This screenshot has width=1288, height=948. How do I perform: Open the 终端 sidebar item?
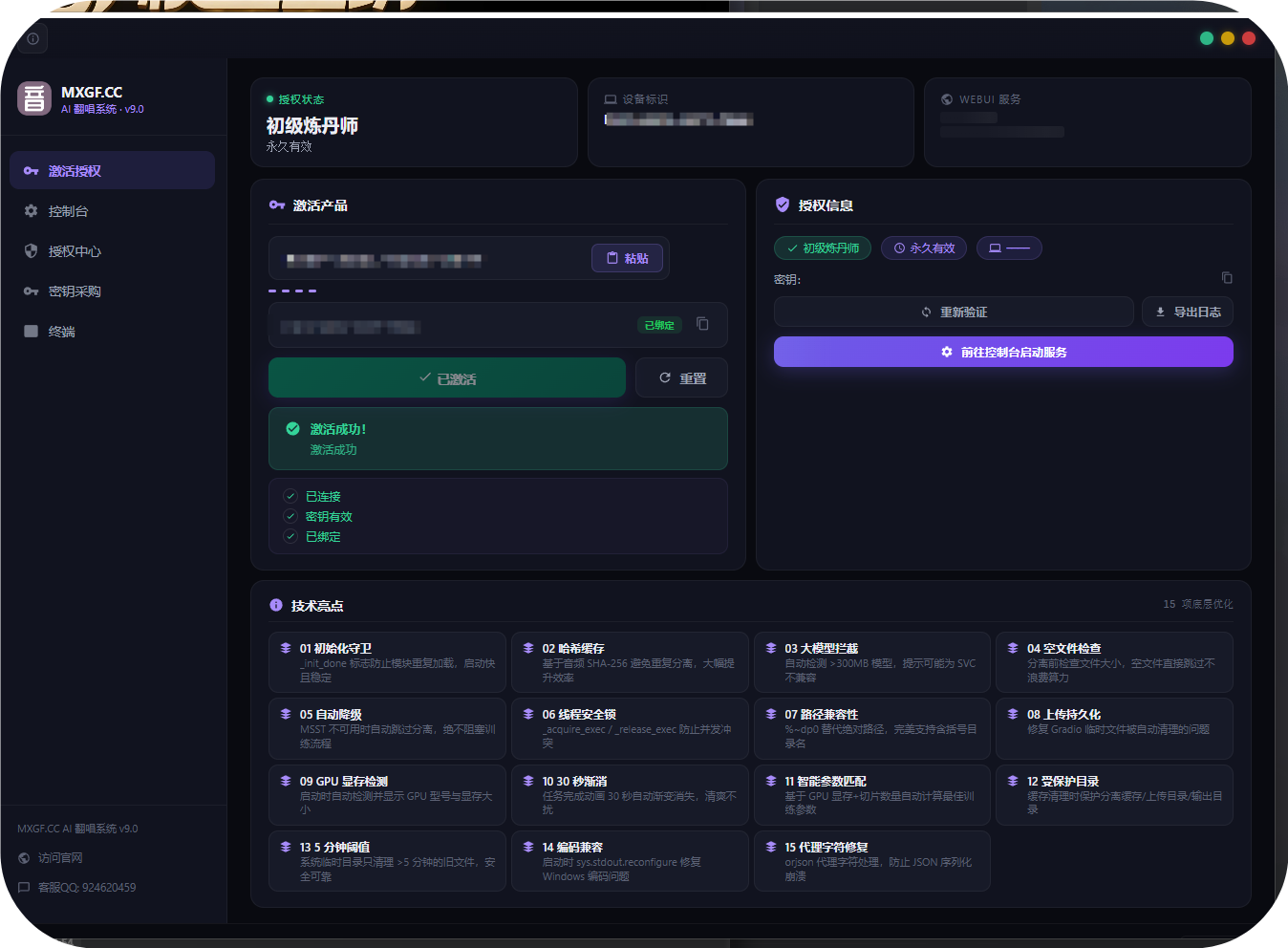point(112,332)
